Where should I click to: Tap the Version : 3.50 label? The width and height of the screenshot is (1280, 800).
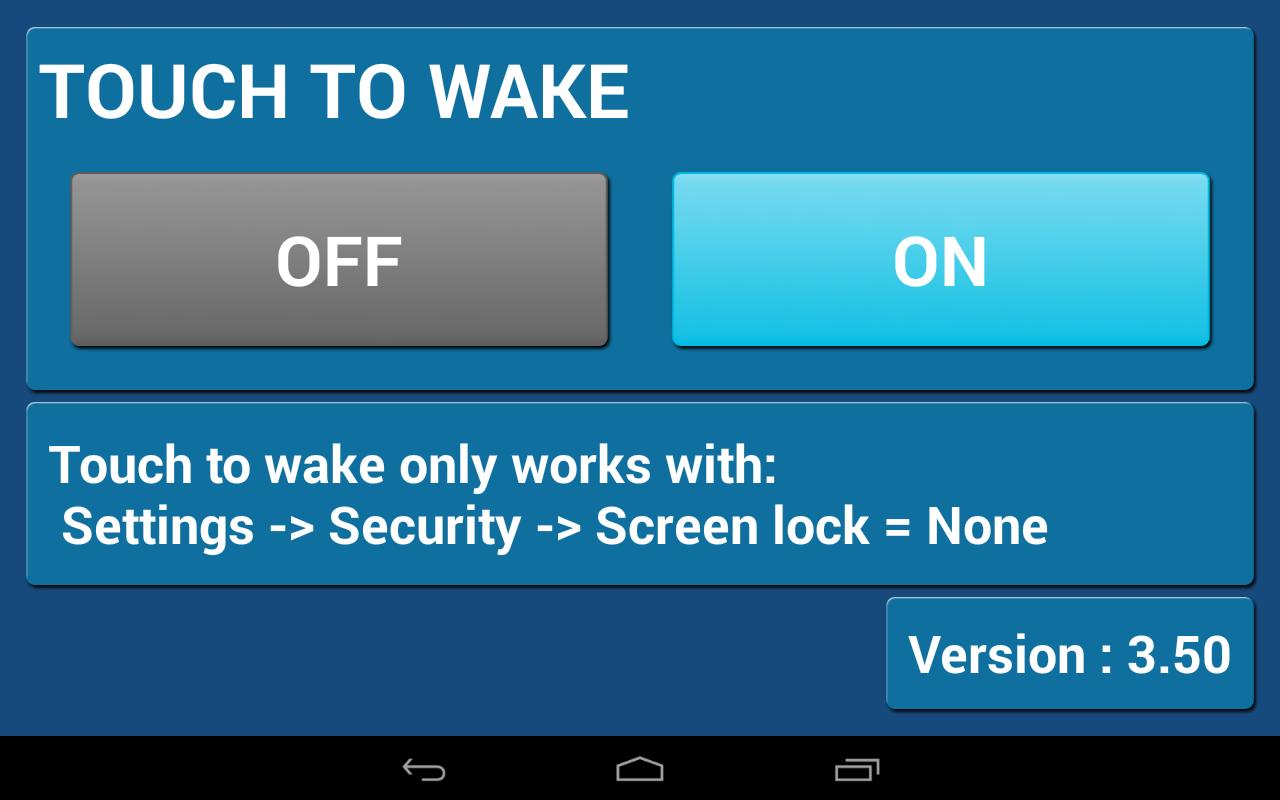pos(1070,654)
